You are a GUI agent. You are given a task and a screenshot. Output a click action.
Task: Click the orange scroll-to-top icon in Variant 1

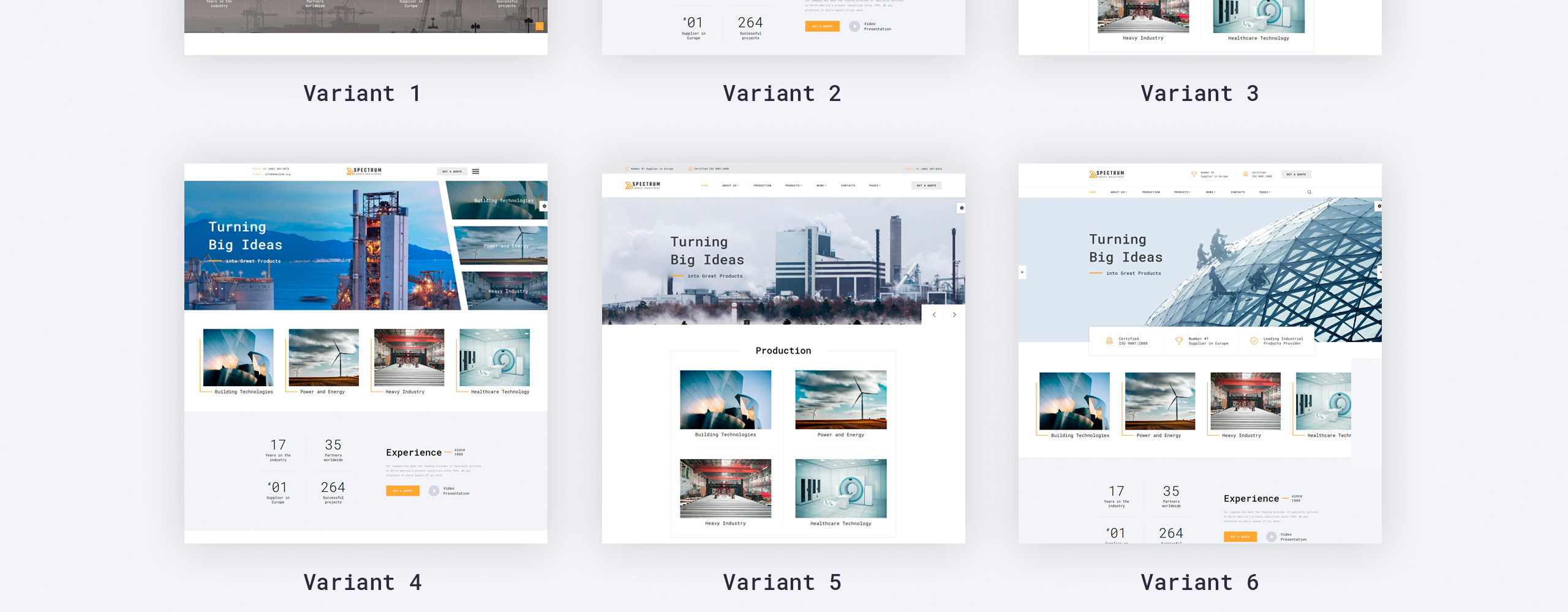click(x=540, y=26)
